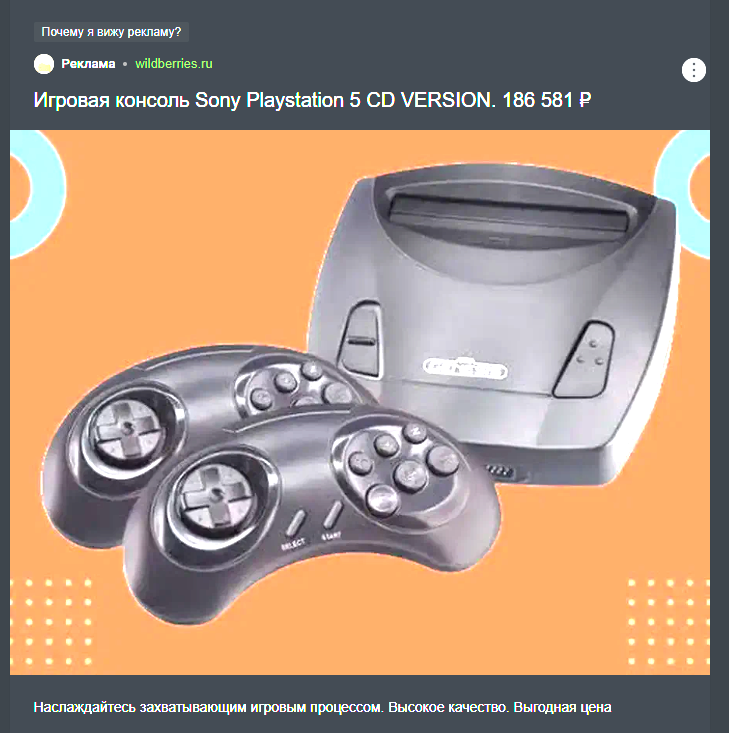The height and width of the screenshot is (733, 729).
Task: Open the three-dot ad options menu
Action: (x=693, y=70)
